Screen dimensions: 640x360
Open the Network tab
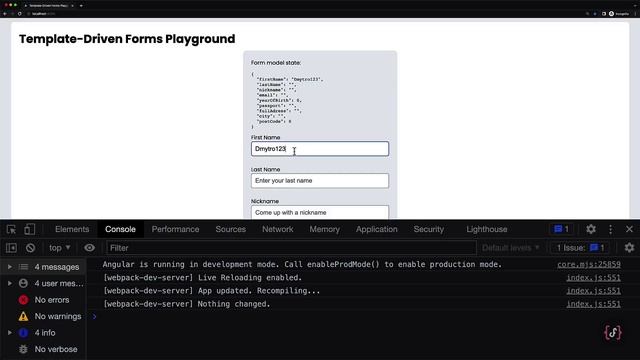click(x=278, y=229)
